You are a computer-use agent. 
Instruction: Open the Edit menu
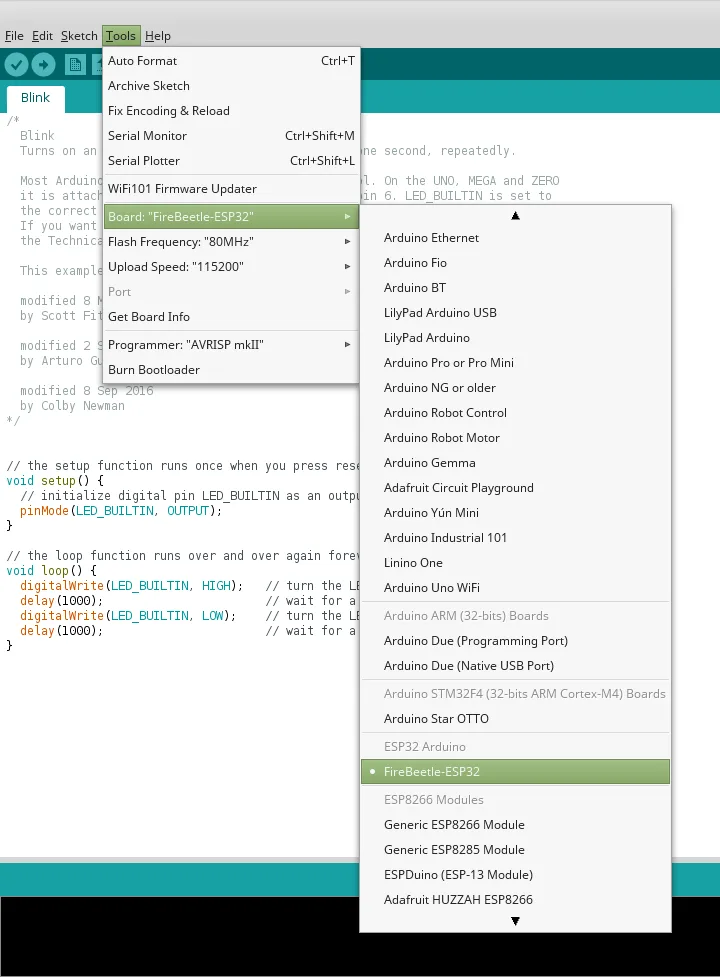pyautogui.click(x=42, y=36)
